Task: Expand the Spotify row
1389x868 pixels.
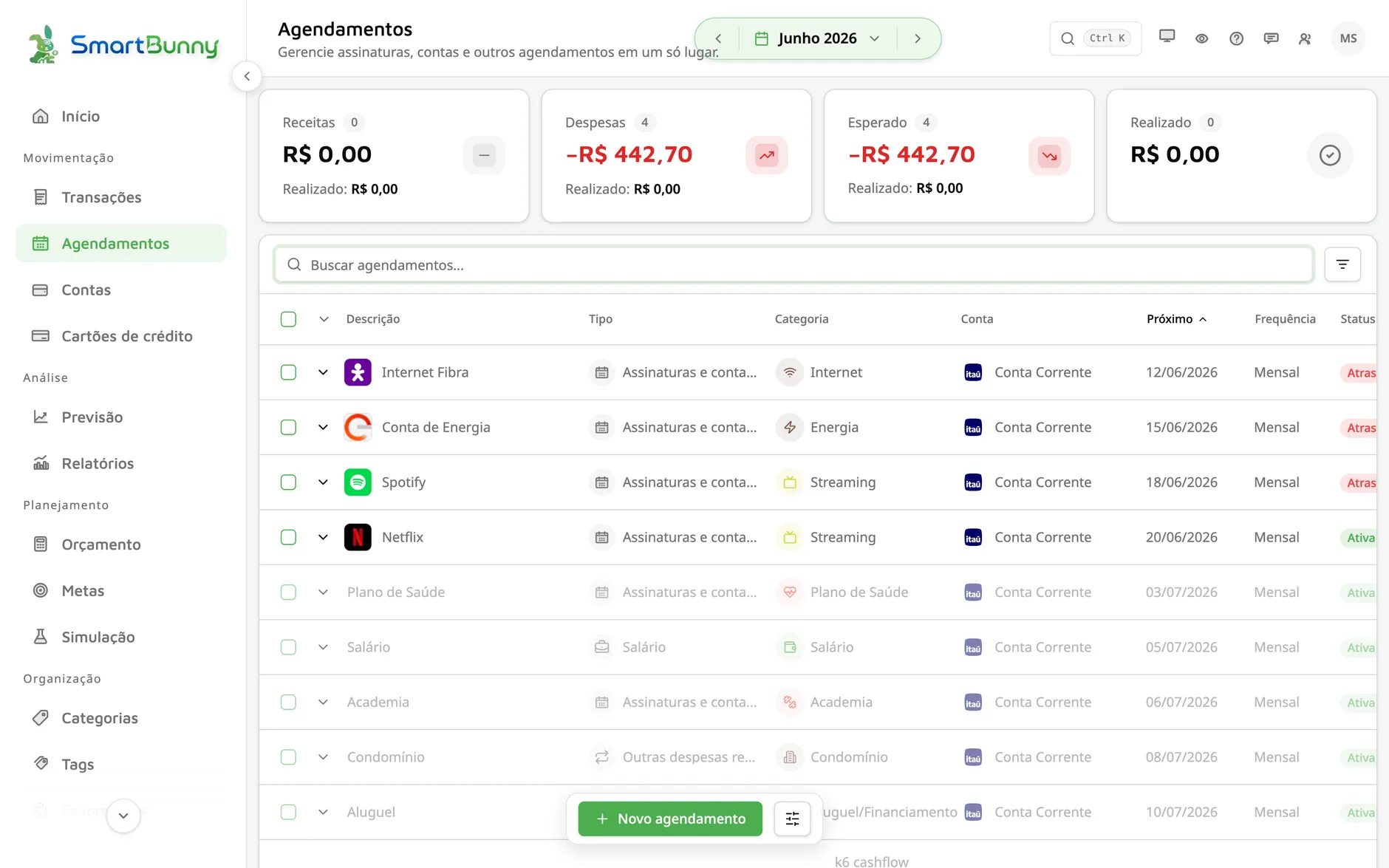Action: click(323, 482)
